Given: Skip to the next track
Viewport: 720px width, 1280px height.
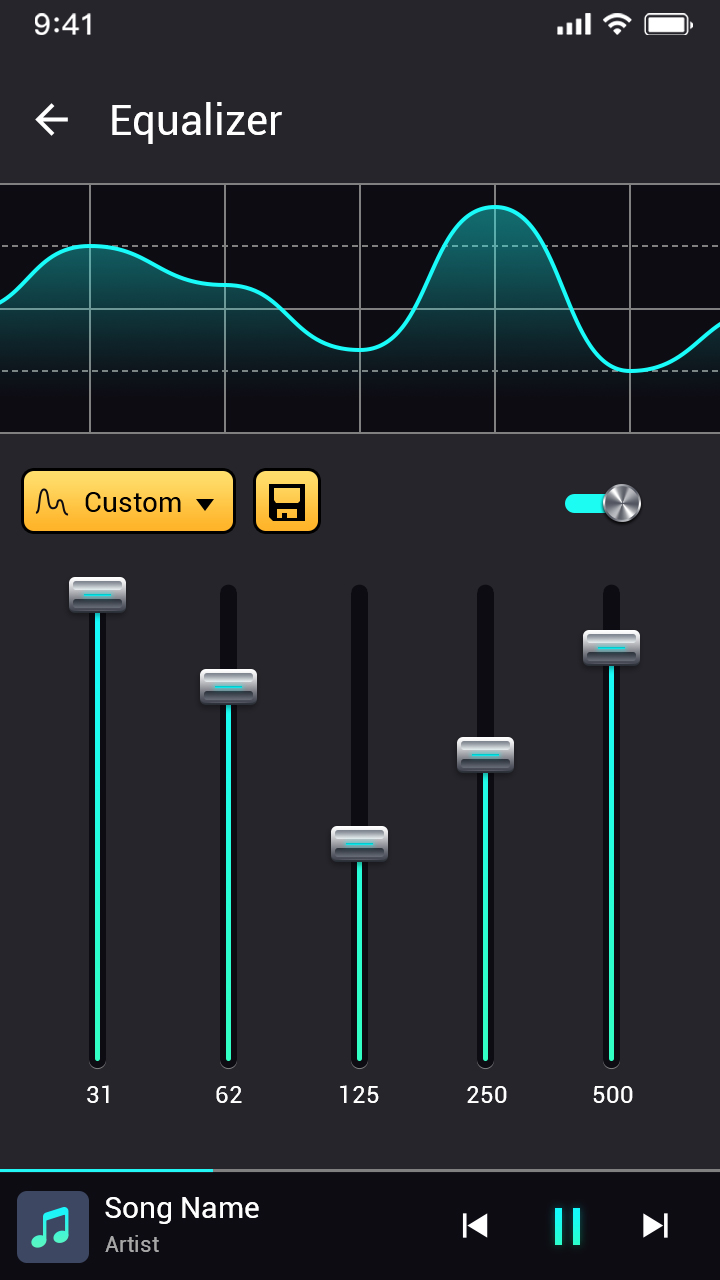Looking at the screenshot, I should [655, 1225].
